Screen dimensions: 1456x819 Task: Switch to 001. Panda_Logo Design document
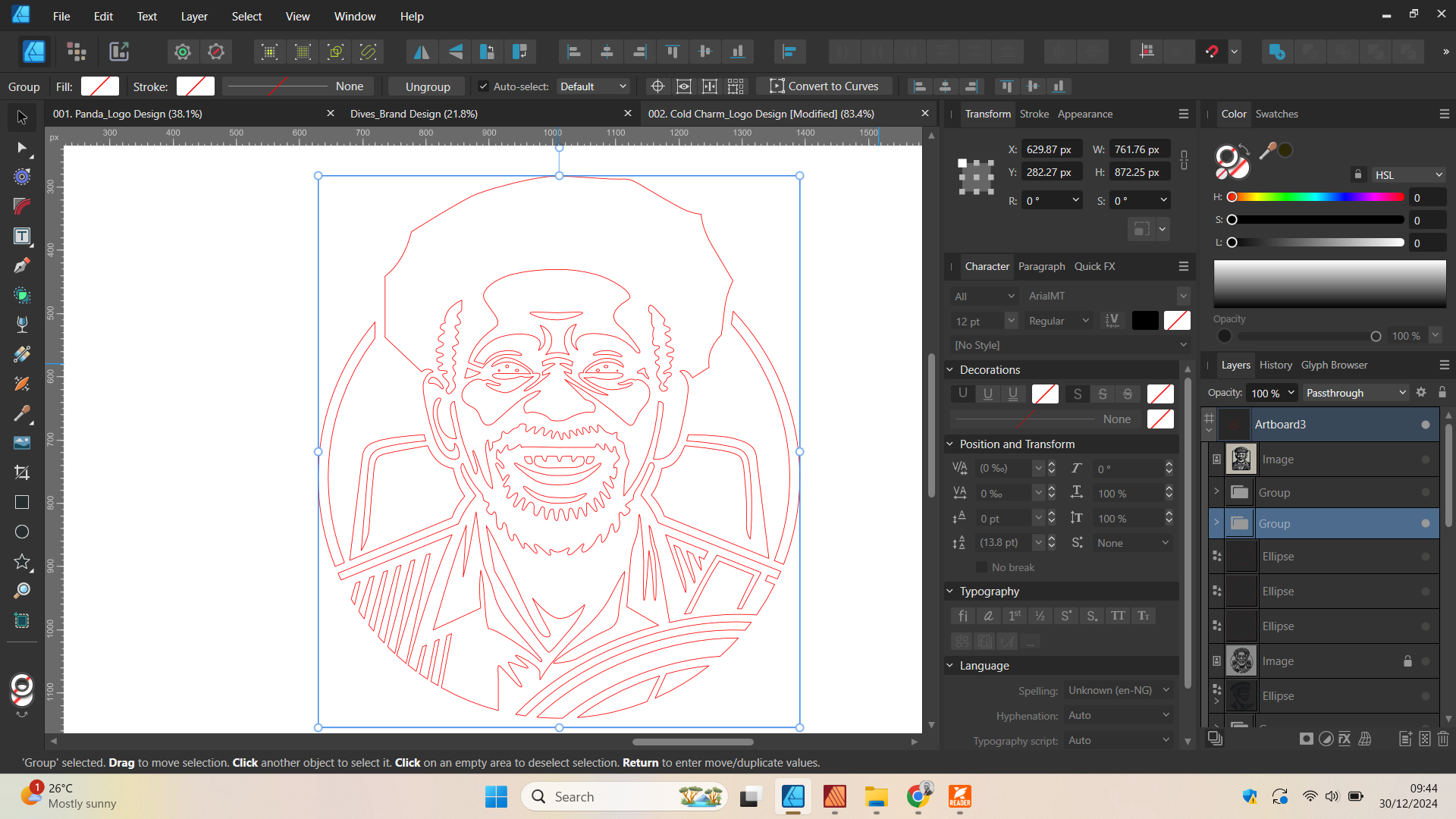127,114
